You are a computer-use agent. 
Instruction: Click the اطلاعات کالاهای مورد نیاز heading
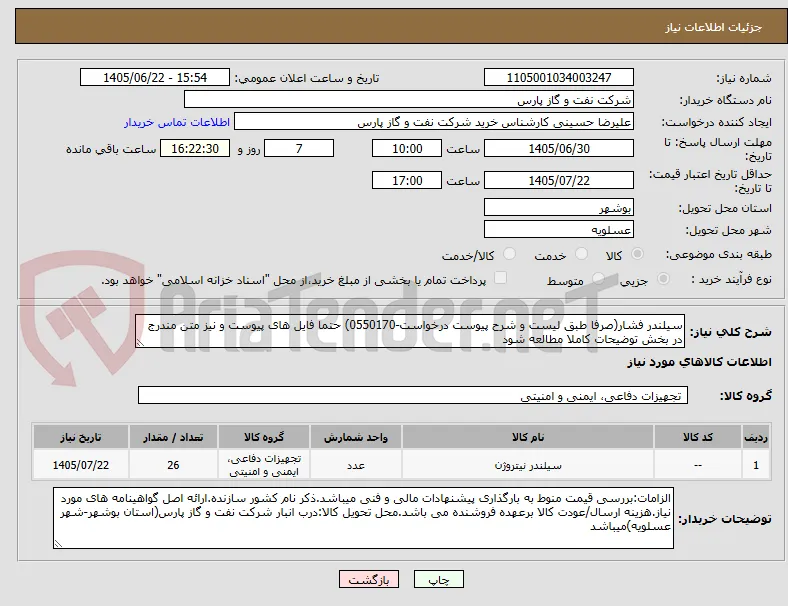coord(699,362)
